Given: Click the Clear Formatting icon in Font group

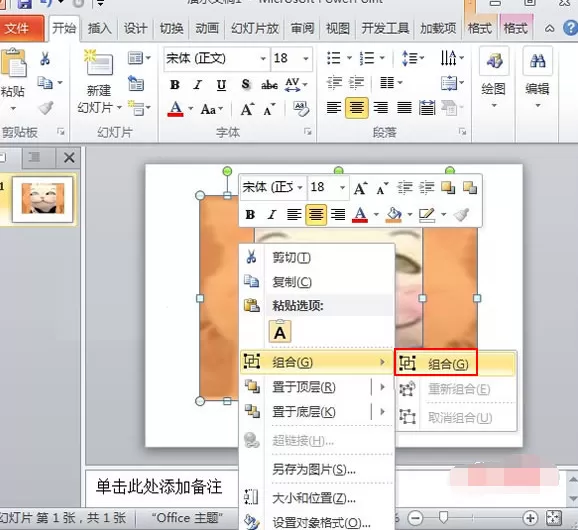Looking at the screenshot, I should (301, 109).
